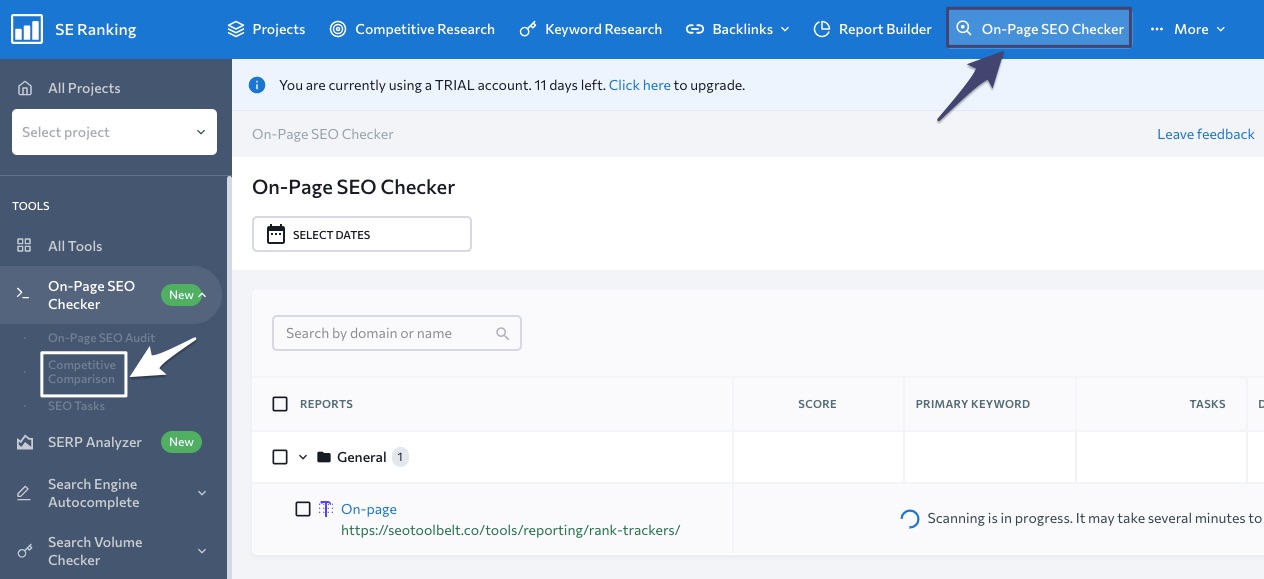Open the On-page report link

[x=369, y=509]
